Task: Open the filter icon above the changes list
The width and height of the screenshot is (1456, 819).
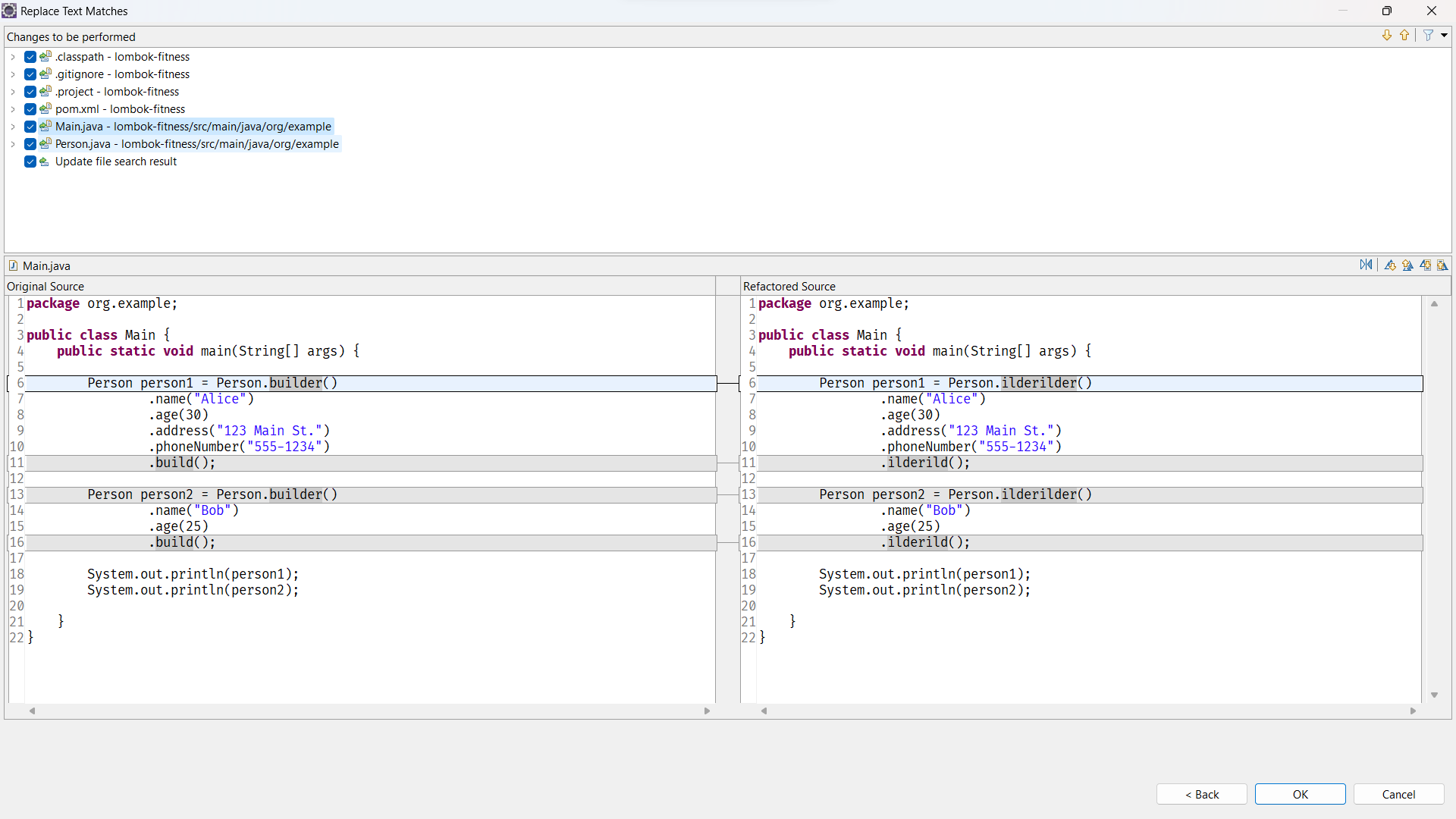Action: 1428,35
